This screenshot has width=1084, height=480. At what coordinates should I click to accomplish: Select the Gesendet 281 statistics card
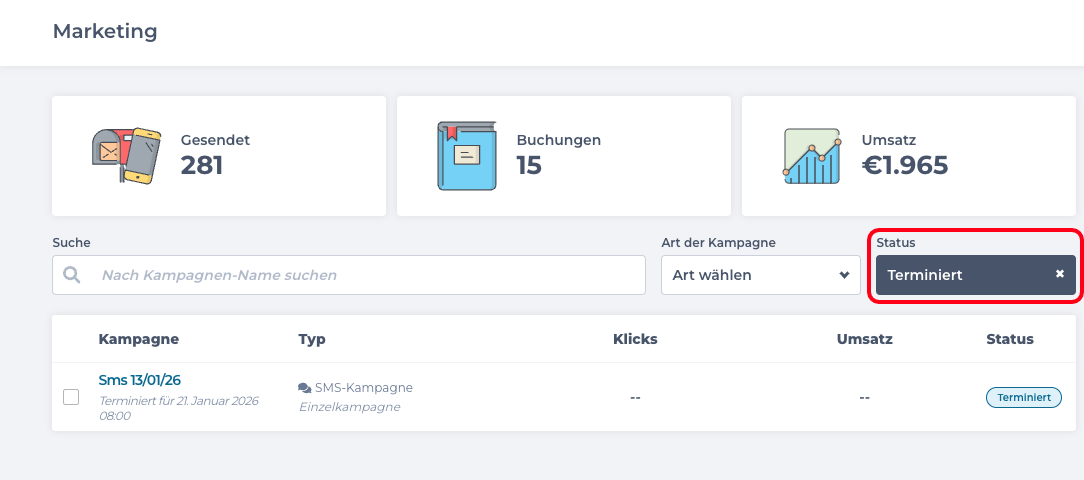point(219,156)
